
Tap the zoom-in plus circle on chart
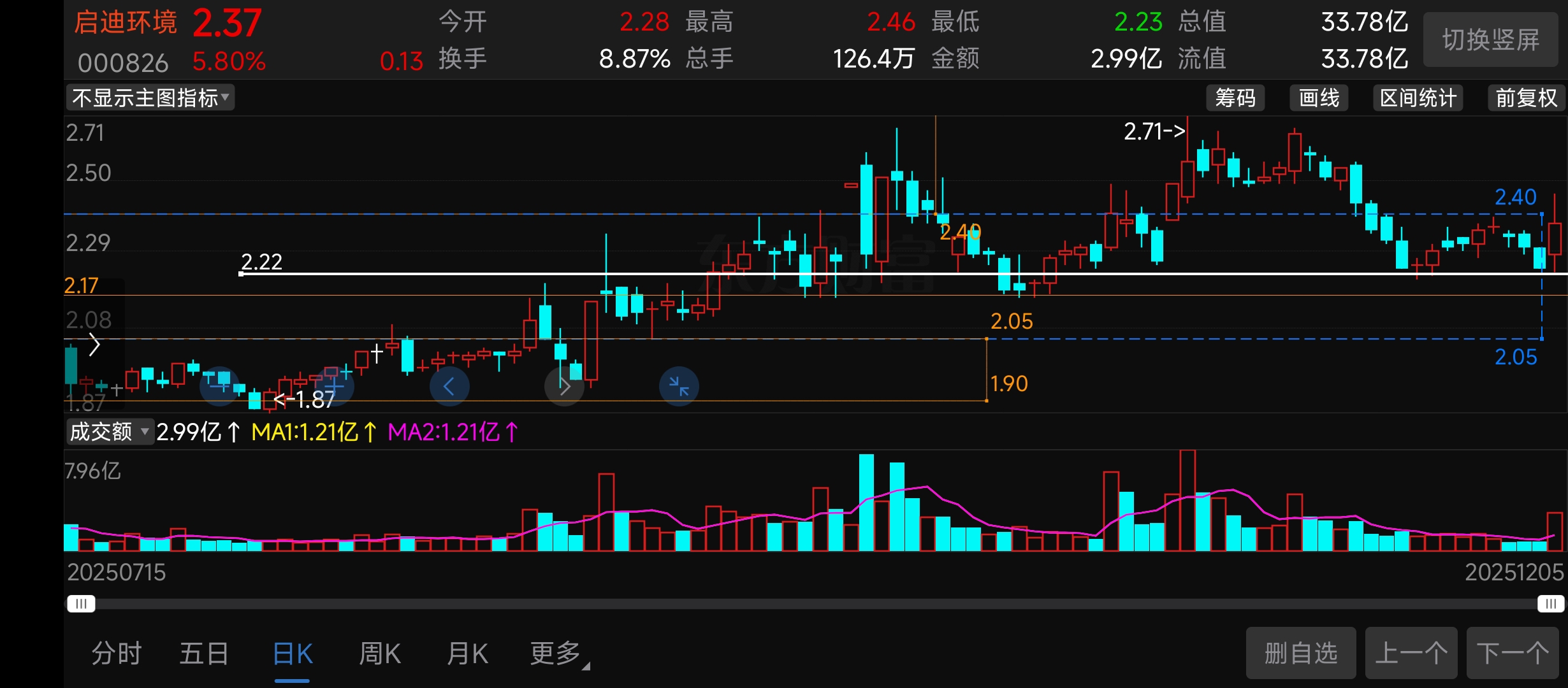tap(334, 386)
